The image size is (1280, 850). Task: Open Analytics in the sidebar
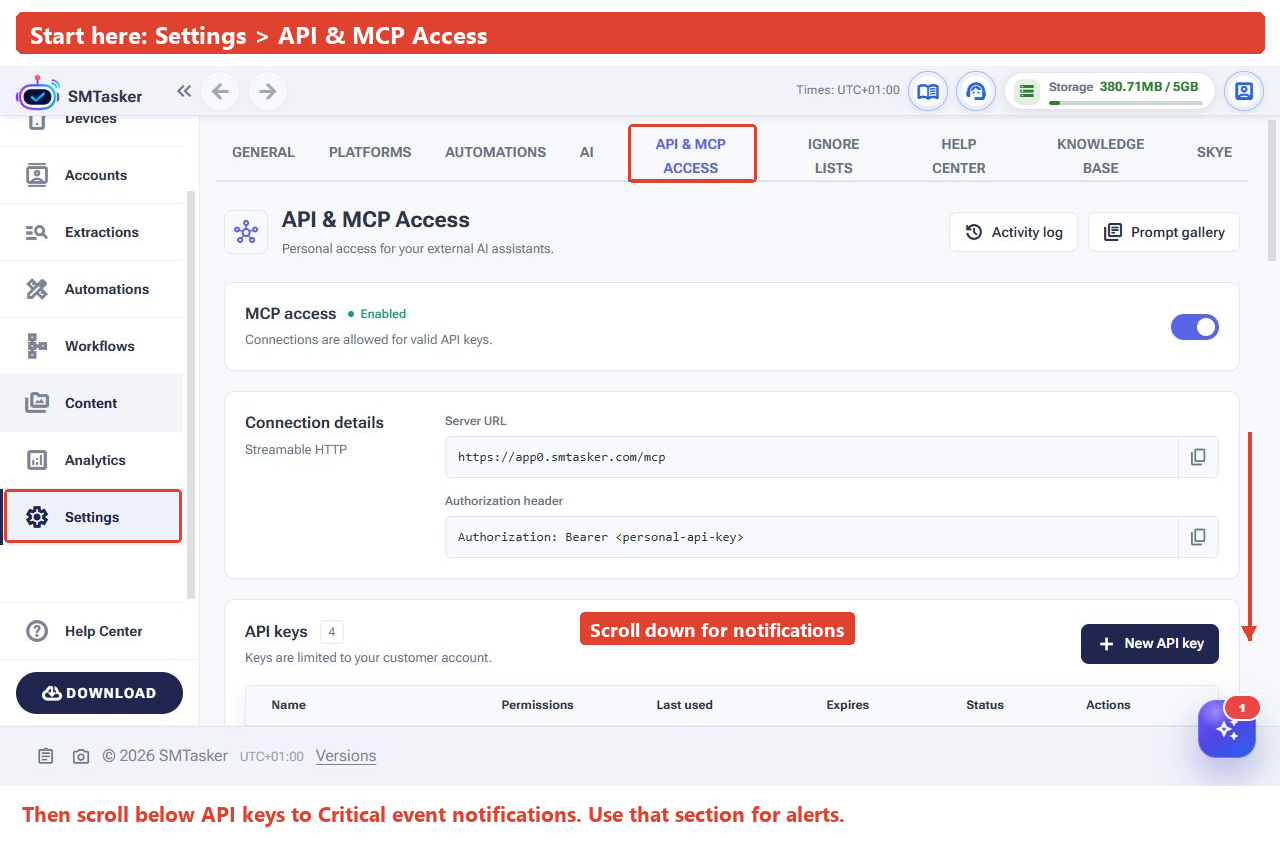(x=92, y=460)
